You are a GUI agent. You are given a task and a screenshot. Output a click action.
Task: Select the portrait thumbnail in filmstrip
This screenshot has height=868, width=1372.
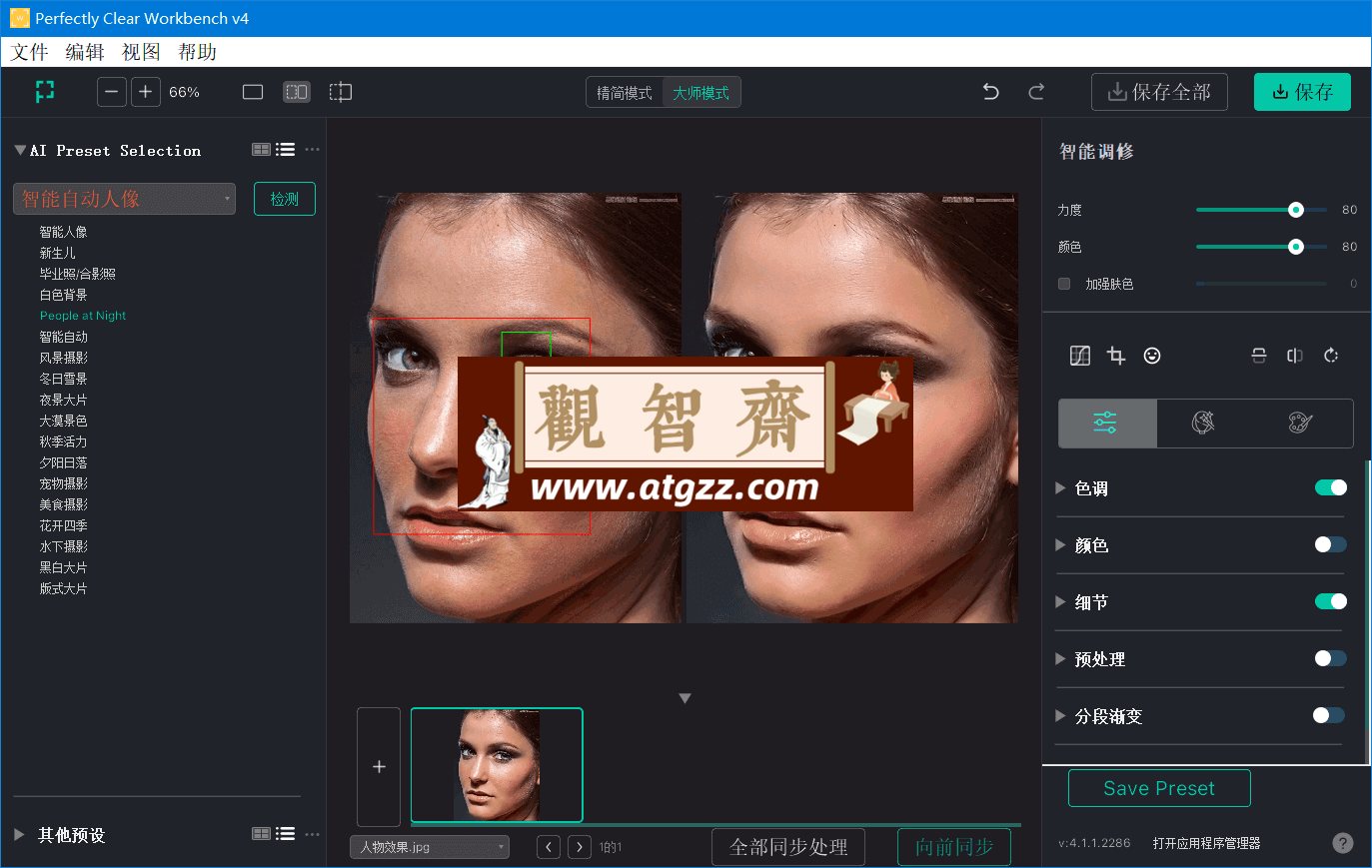497,765
